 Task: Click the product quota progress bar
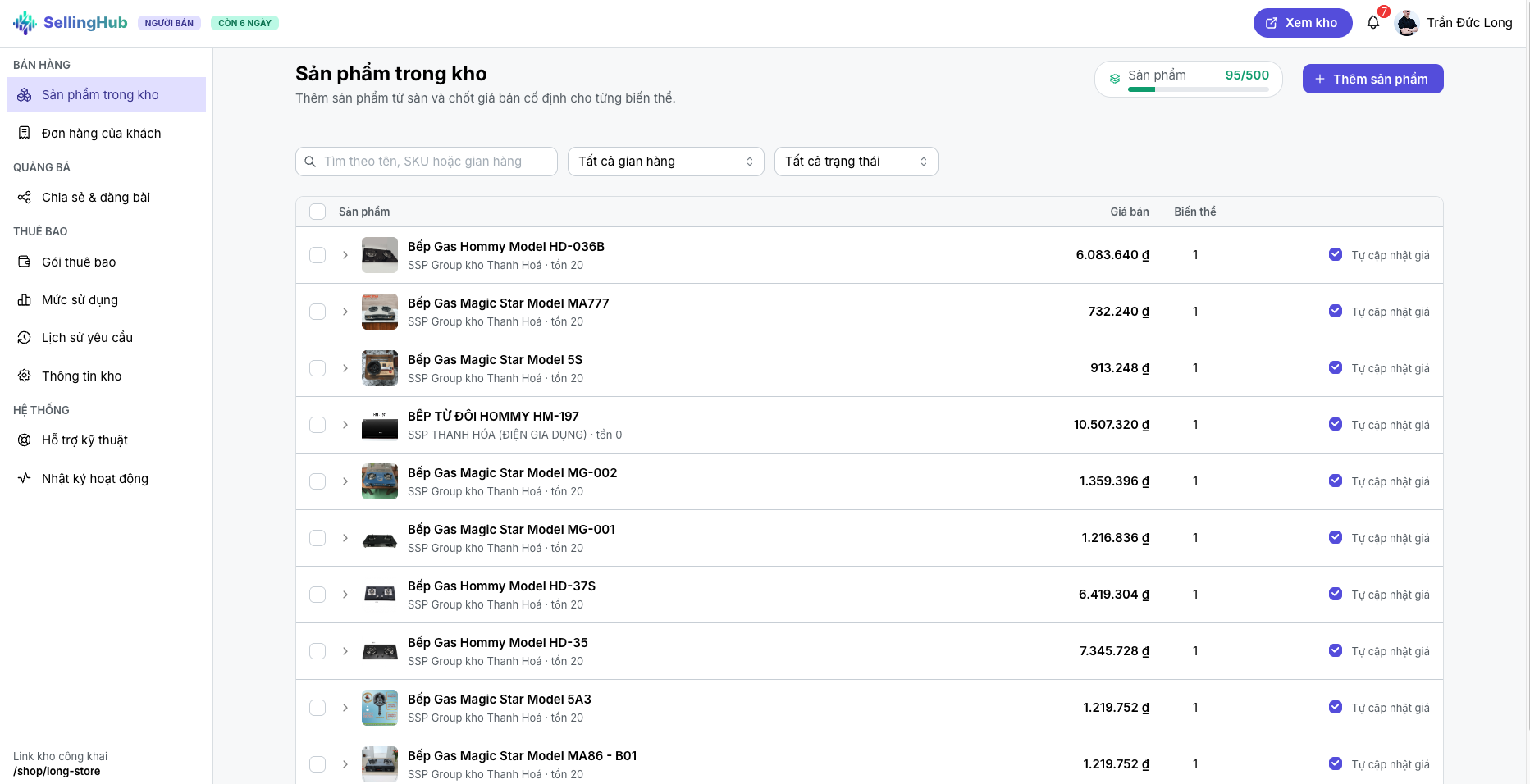[x=1199, y=89]
